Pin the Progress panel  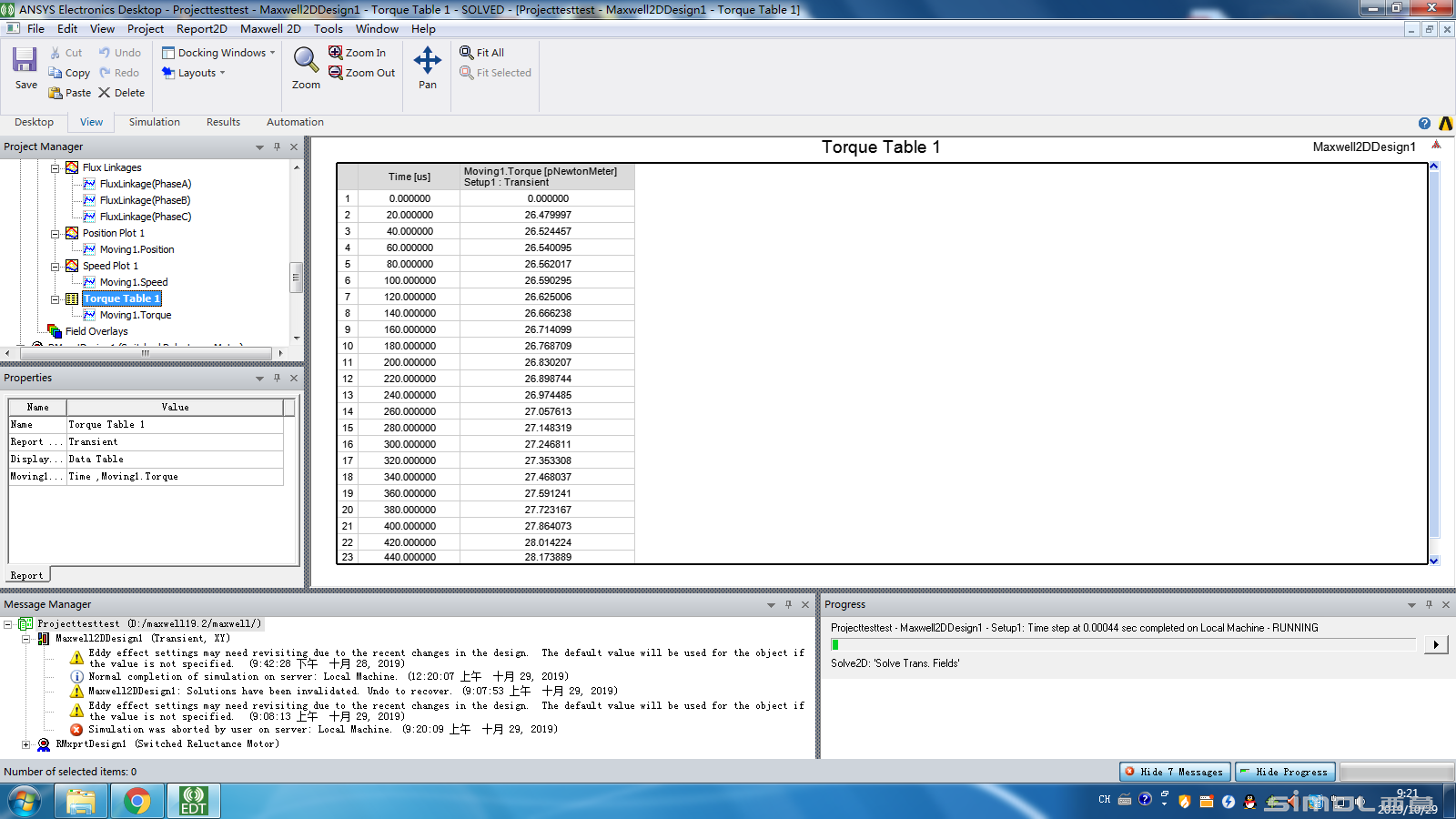pyautogui.click(x=1429, y=604)
